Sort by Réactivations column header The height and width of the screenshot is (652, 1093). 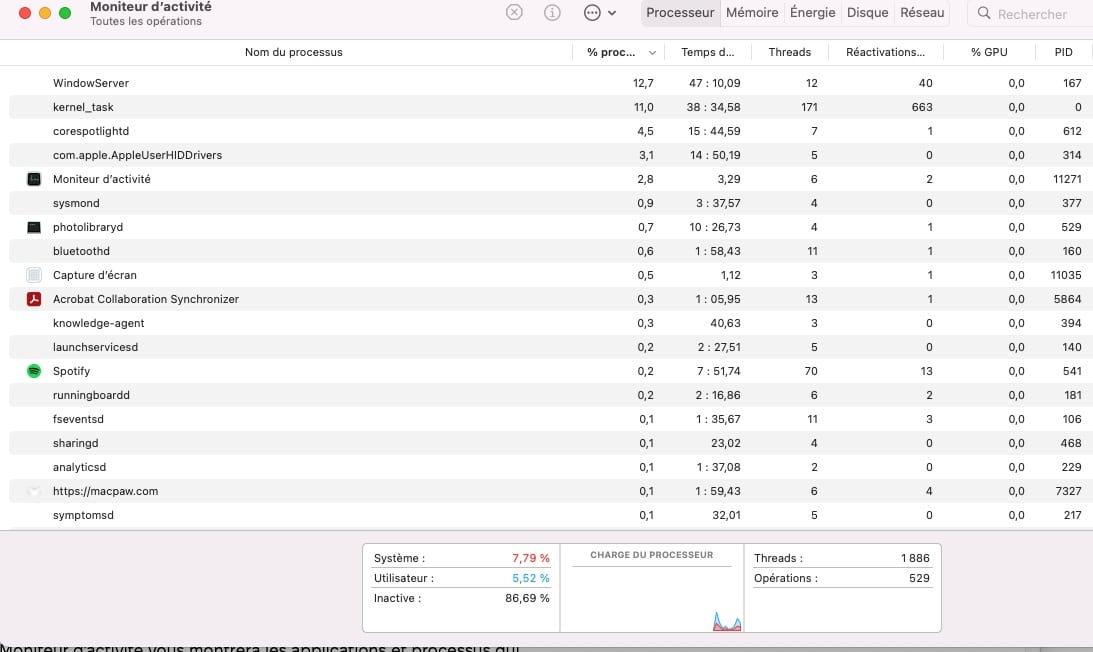[x=885, y=52]
